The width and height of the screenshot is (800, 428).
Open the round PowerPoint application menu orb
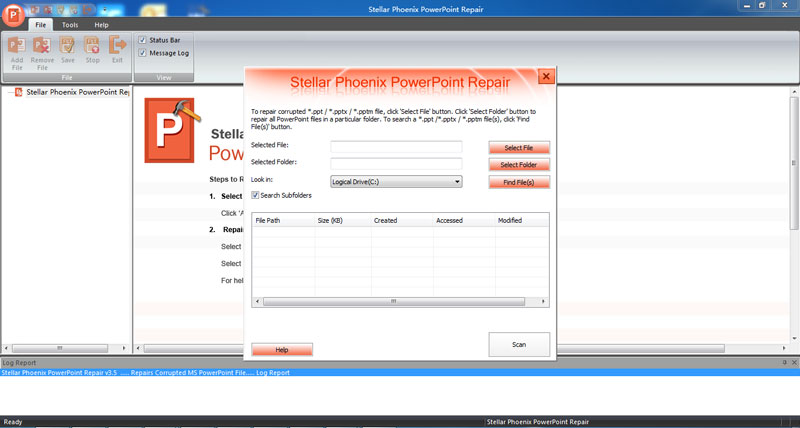pos(13,15)
